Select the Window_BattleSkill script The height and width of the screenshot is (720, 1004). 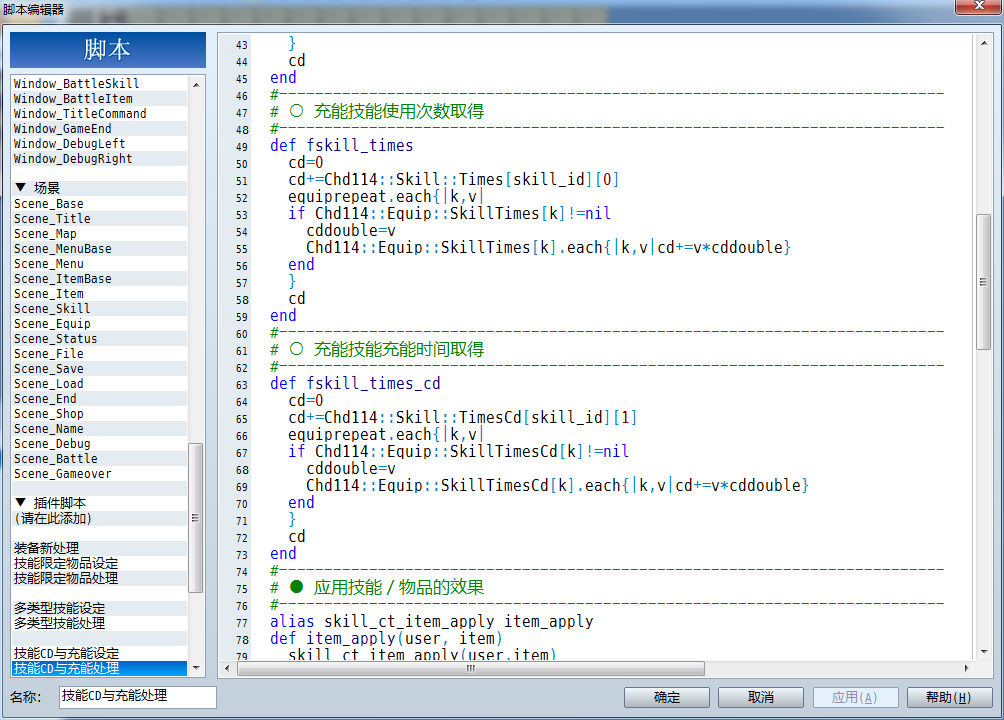click(99, 83)
